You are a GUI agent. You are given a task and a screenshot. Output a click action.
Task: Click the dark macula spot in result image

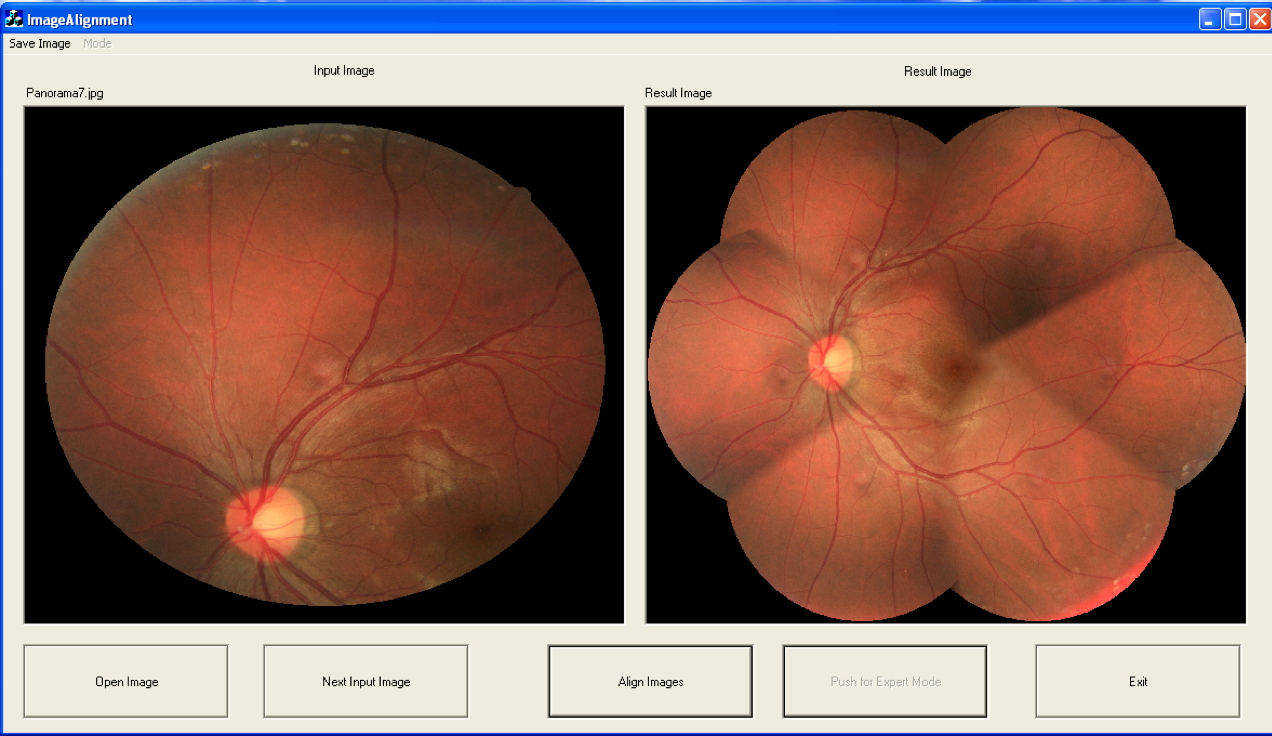[x=957, y=368]
